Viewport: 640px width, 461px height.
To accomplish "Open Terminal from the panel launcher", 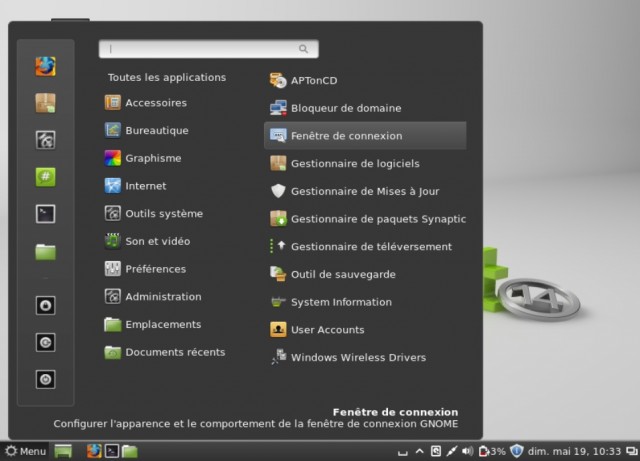I will click(112, 451).
